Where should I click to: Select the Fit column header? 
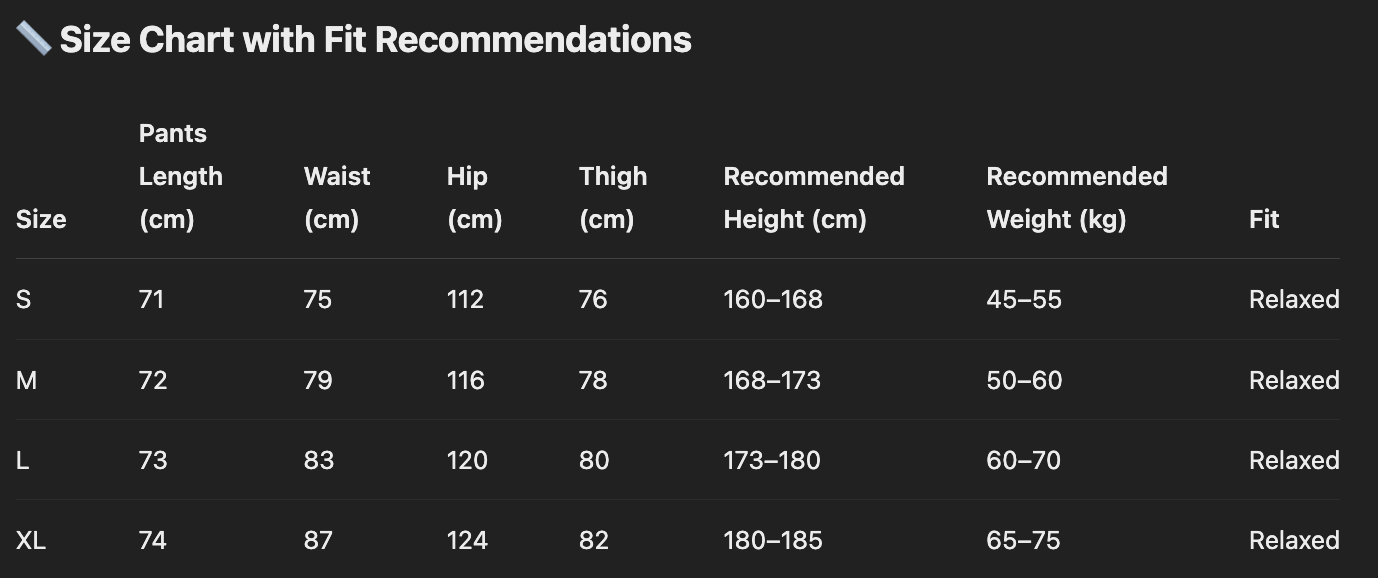pos(1264,220)
